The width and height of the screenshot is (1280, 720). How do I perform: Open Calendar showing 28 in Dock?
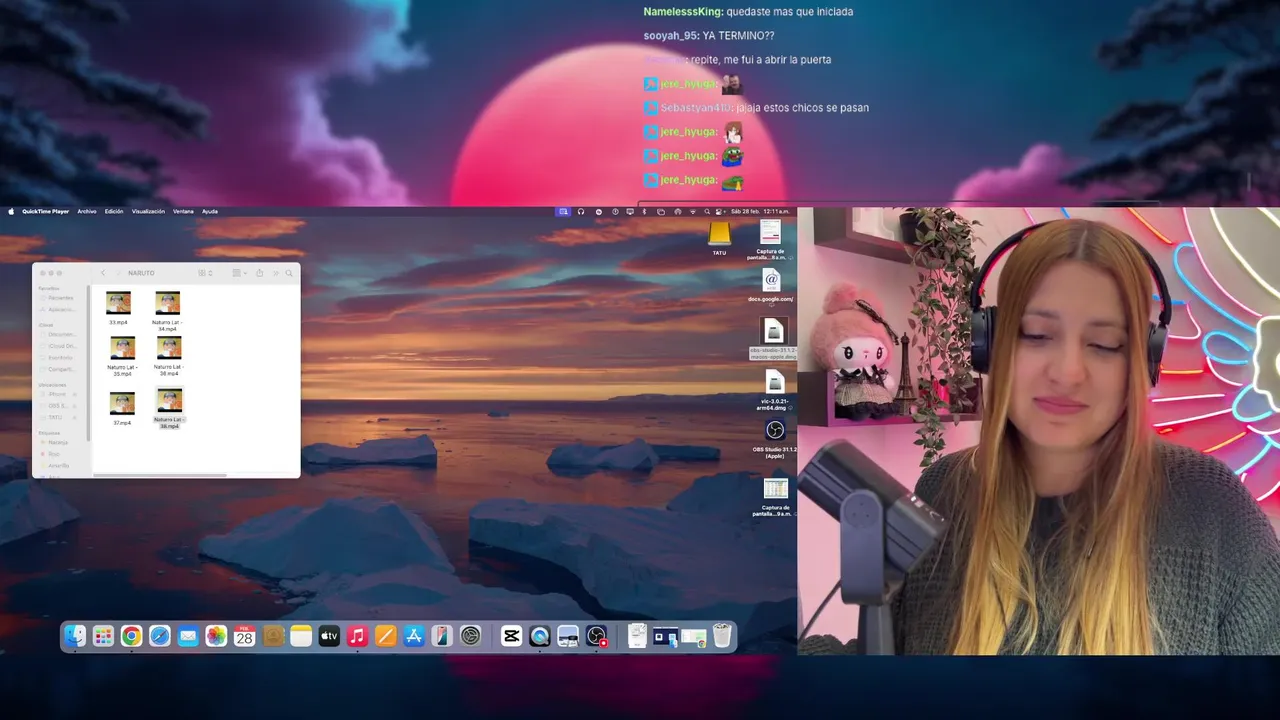[x=245, y=636]
